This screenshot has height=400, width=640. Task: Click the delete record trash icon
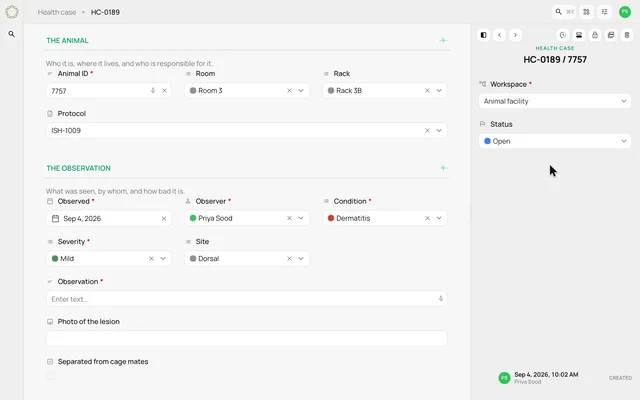coord(627,35)
